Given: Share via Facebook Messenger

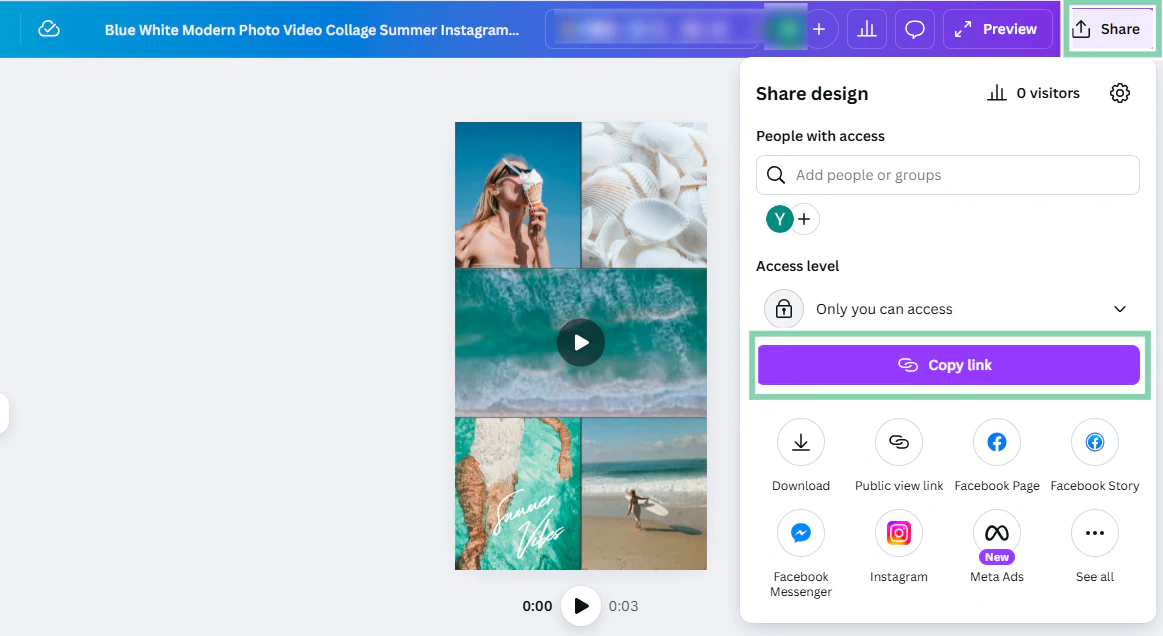Looking at the screenshot, I should coord(801,554).
